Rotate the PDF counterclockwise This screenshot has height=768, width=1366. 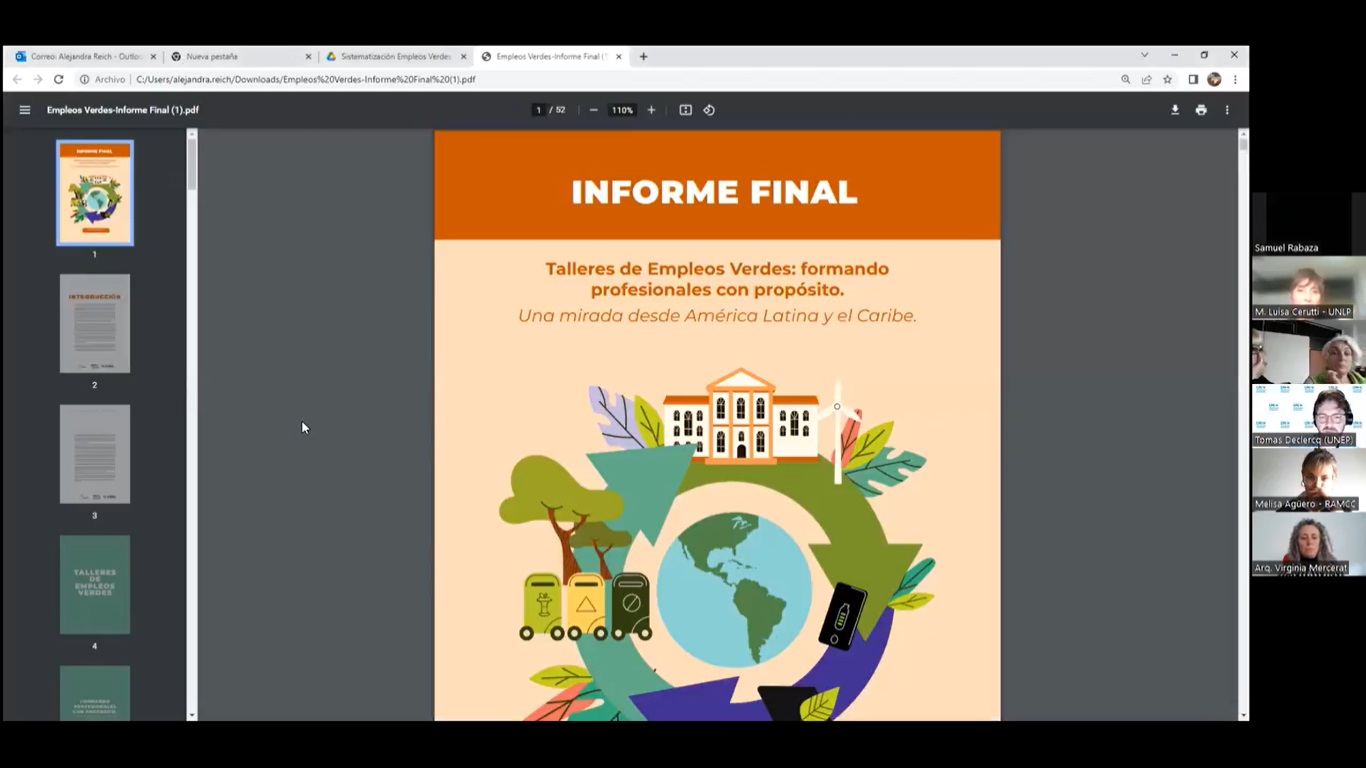coord(709,110)
